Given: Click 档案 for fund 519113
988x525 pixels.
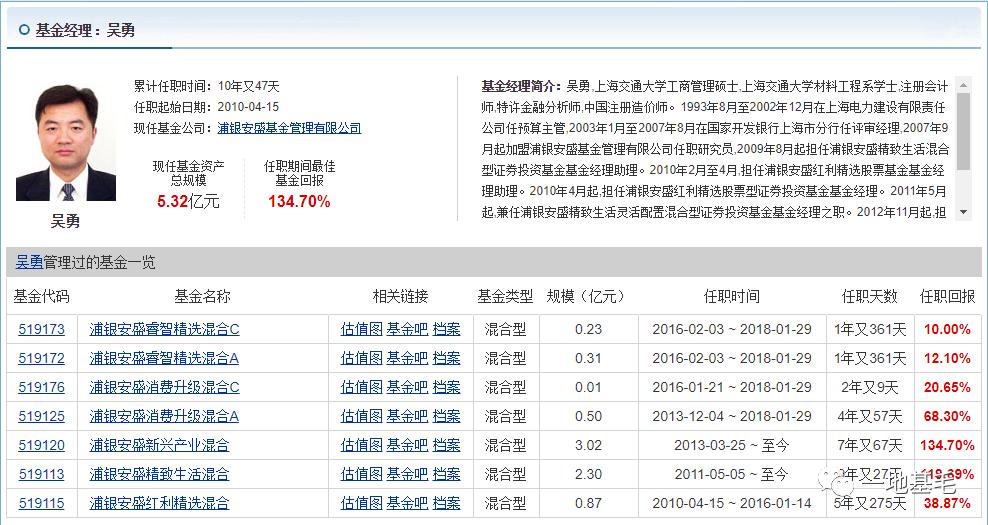Looking at the screenshot, I should point(447,474).
